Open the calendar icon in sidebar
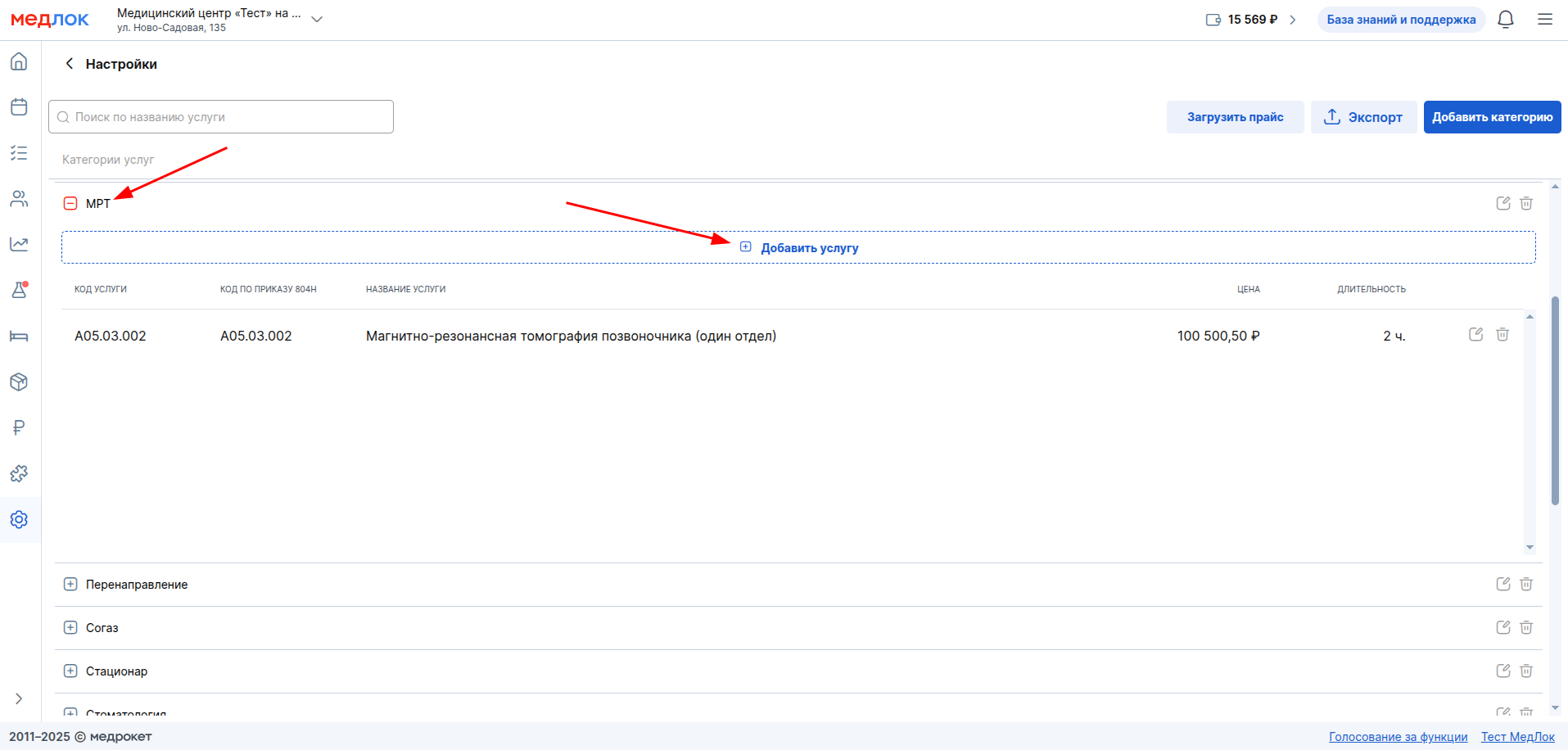Viewport: 1568px width, 750px height. coord(19,107)
